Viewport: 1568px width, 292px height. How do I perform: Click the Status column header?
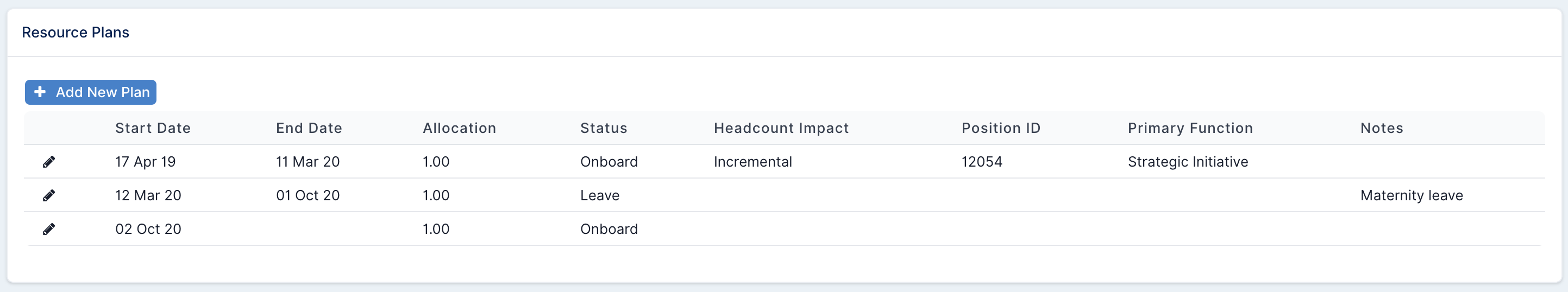[603, 128]
